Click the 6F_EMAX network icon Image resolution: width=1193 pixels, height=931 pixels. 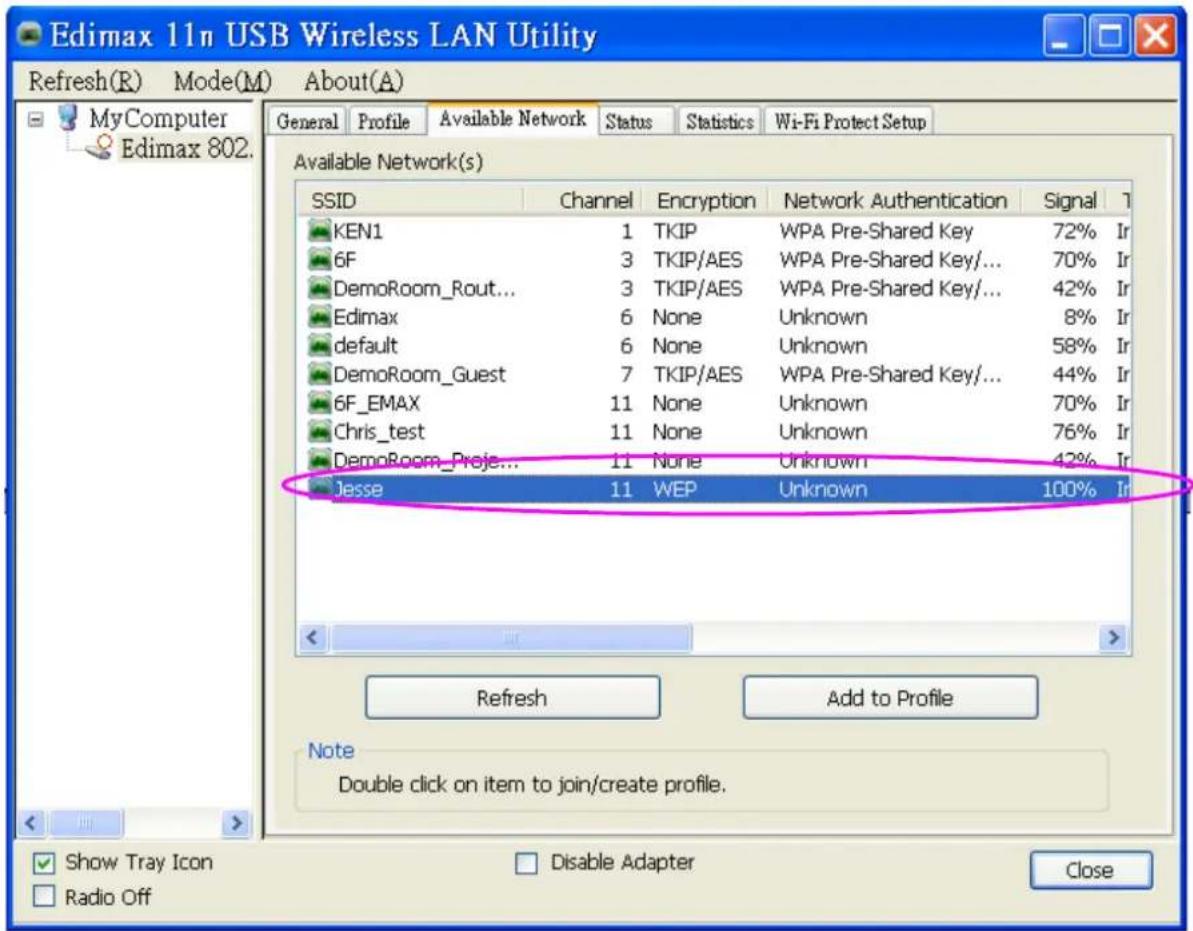click(320, 402)
